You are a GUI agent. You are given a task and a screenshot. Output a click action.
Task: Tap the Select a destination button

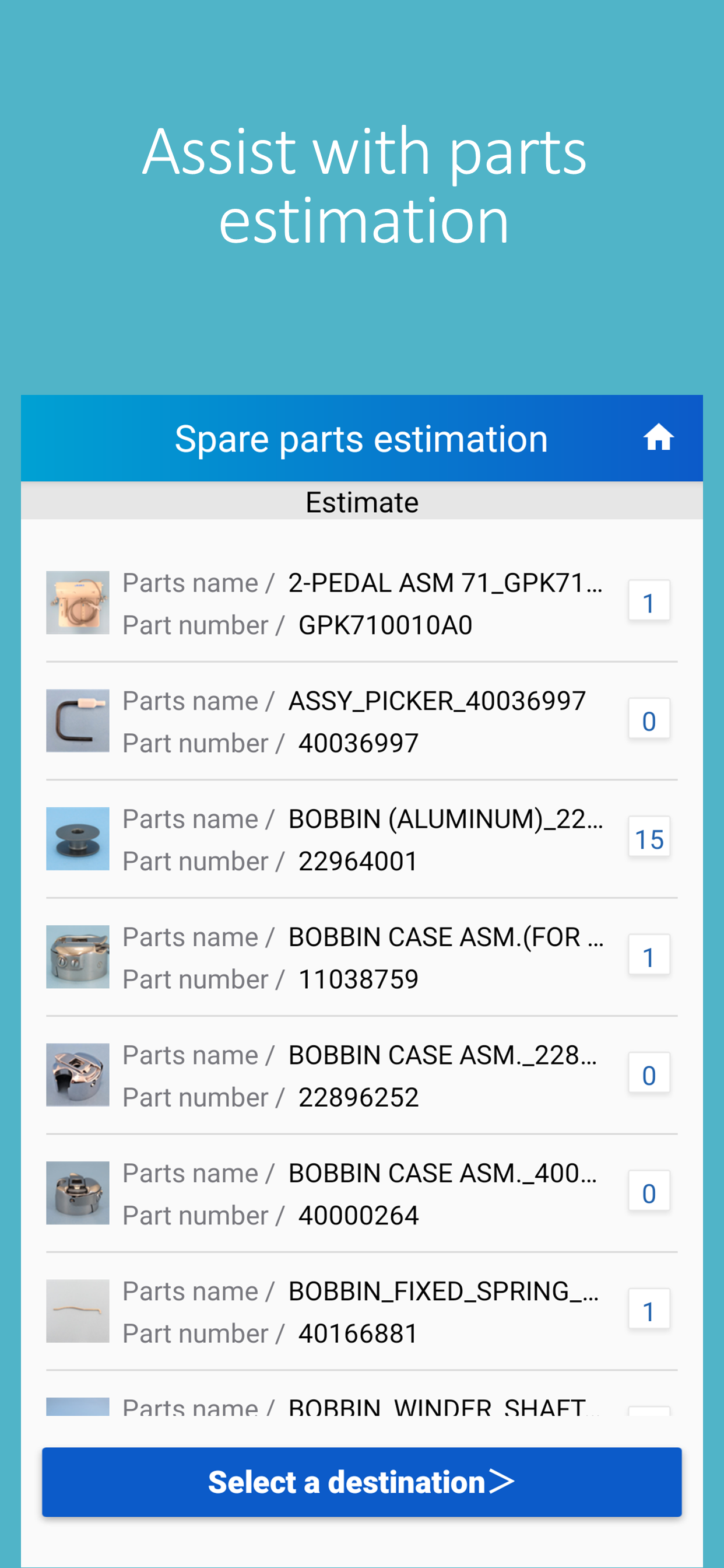(x=362, y=1482)
